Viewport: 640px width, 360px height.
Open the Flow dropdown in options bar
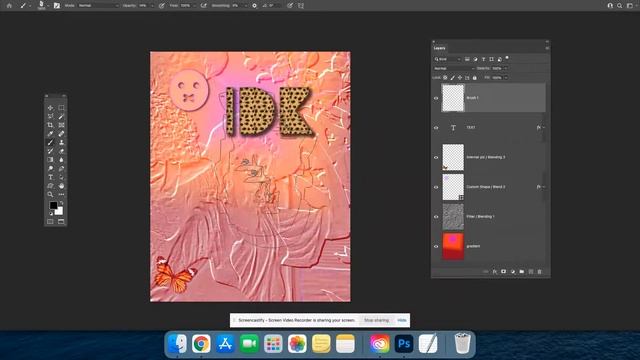(x=194, y=6)
